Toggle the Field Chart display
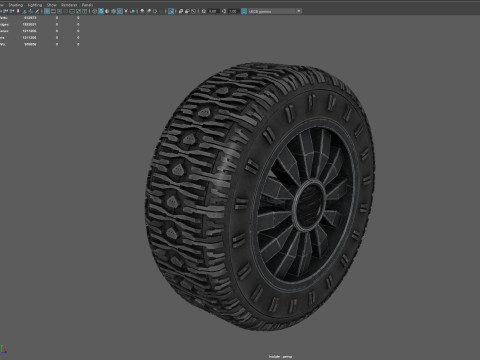Viewport: 480px width, 360px height. click(x=72, y=11)
